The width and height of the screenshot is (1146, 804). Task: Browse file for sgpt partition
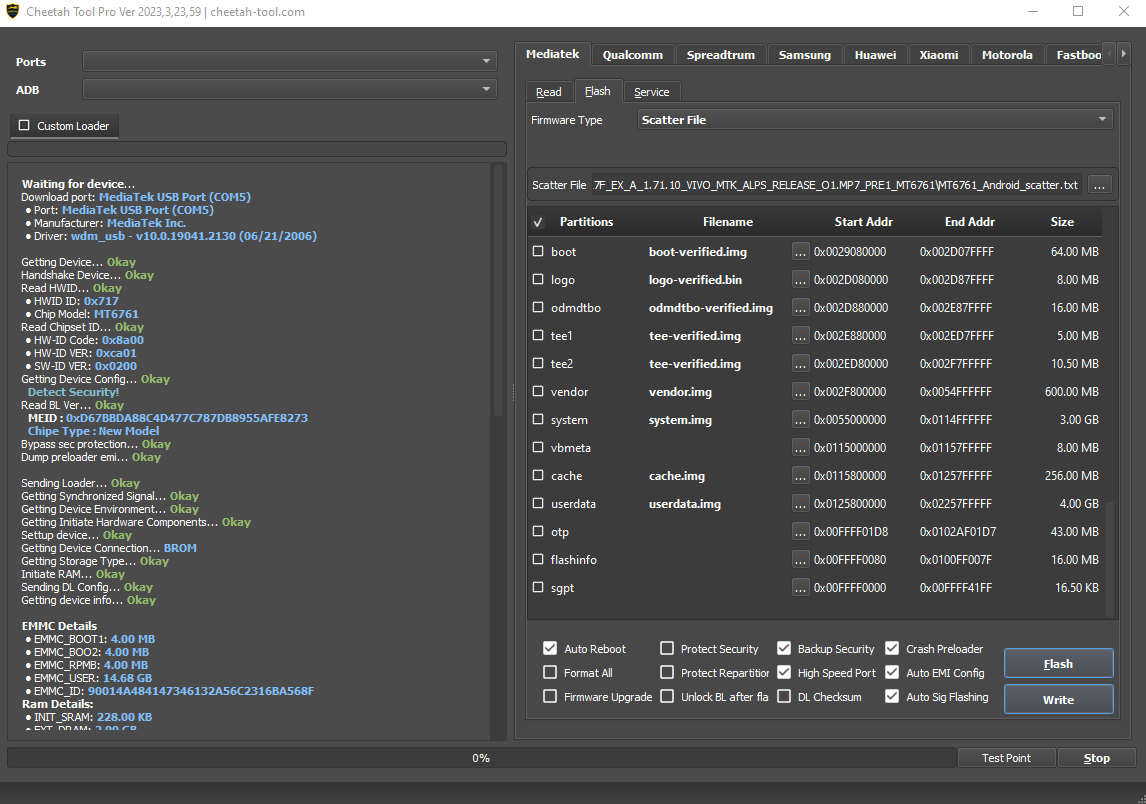tap(800, 588)
